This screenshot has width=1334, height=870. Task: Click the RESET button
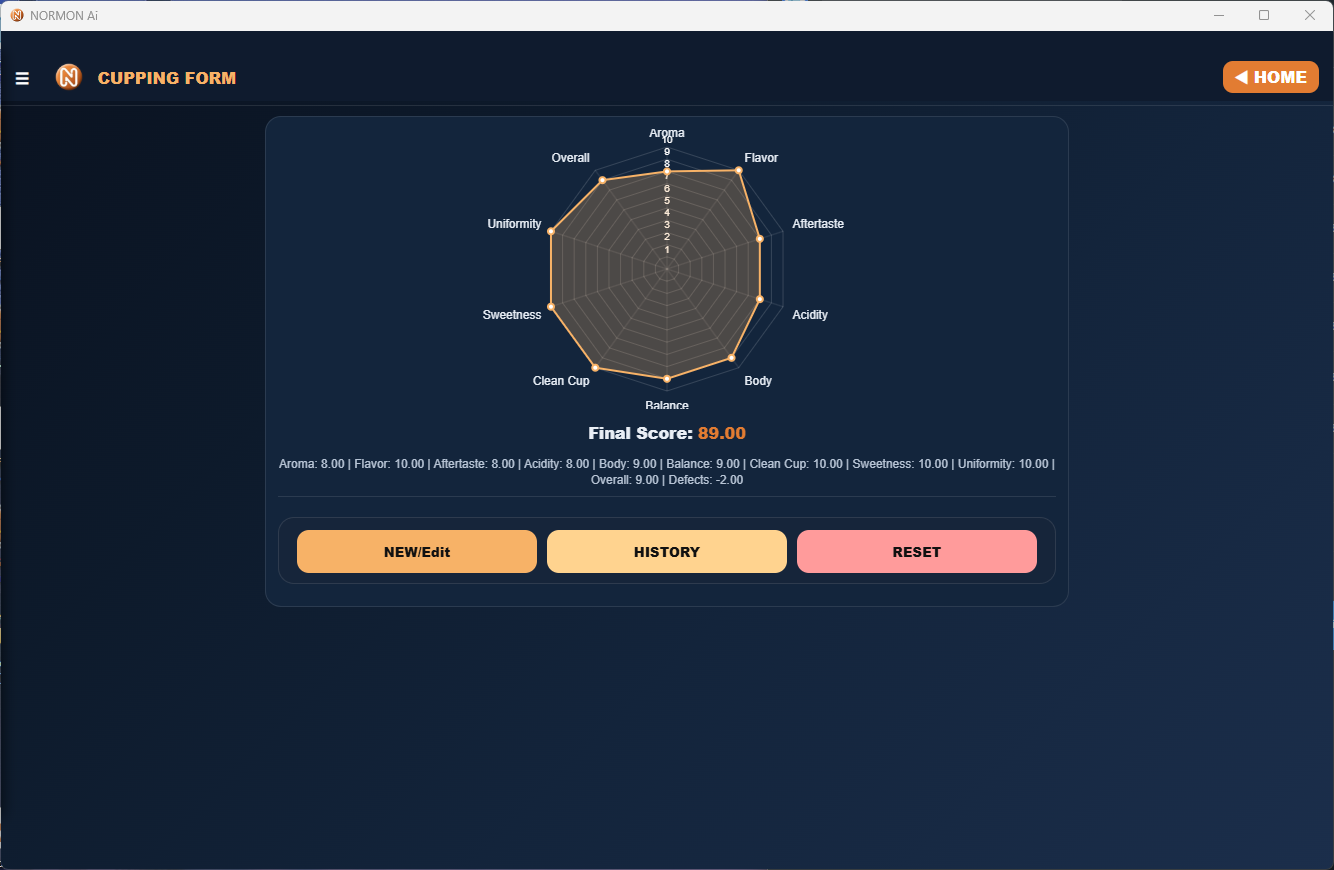916,552
